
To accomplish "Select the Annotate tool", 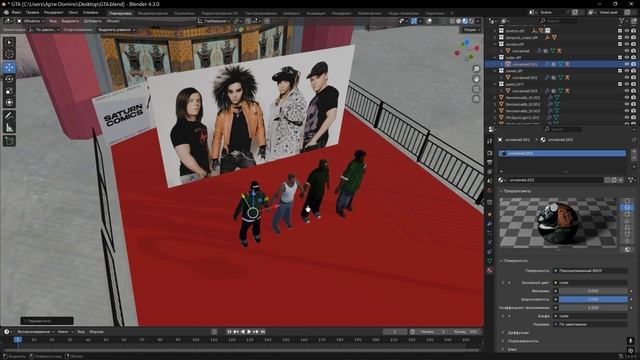I will [x=9, y=116].
